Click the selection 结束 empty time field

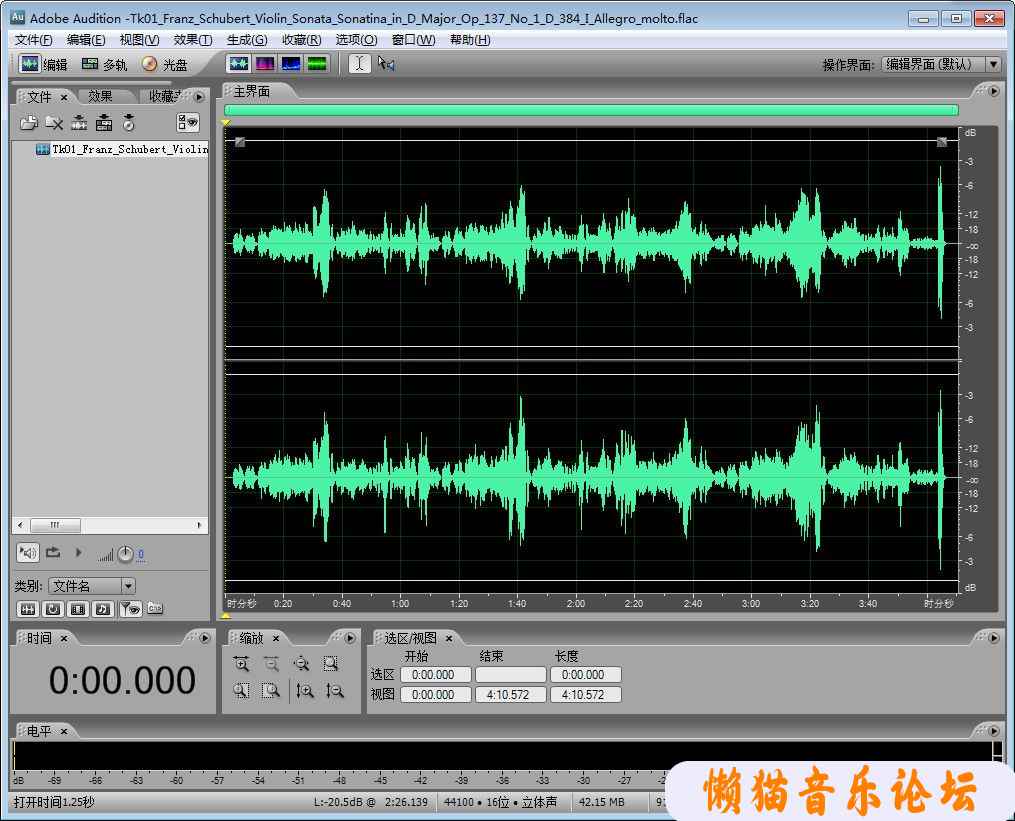click(511, 675)
